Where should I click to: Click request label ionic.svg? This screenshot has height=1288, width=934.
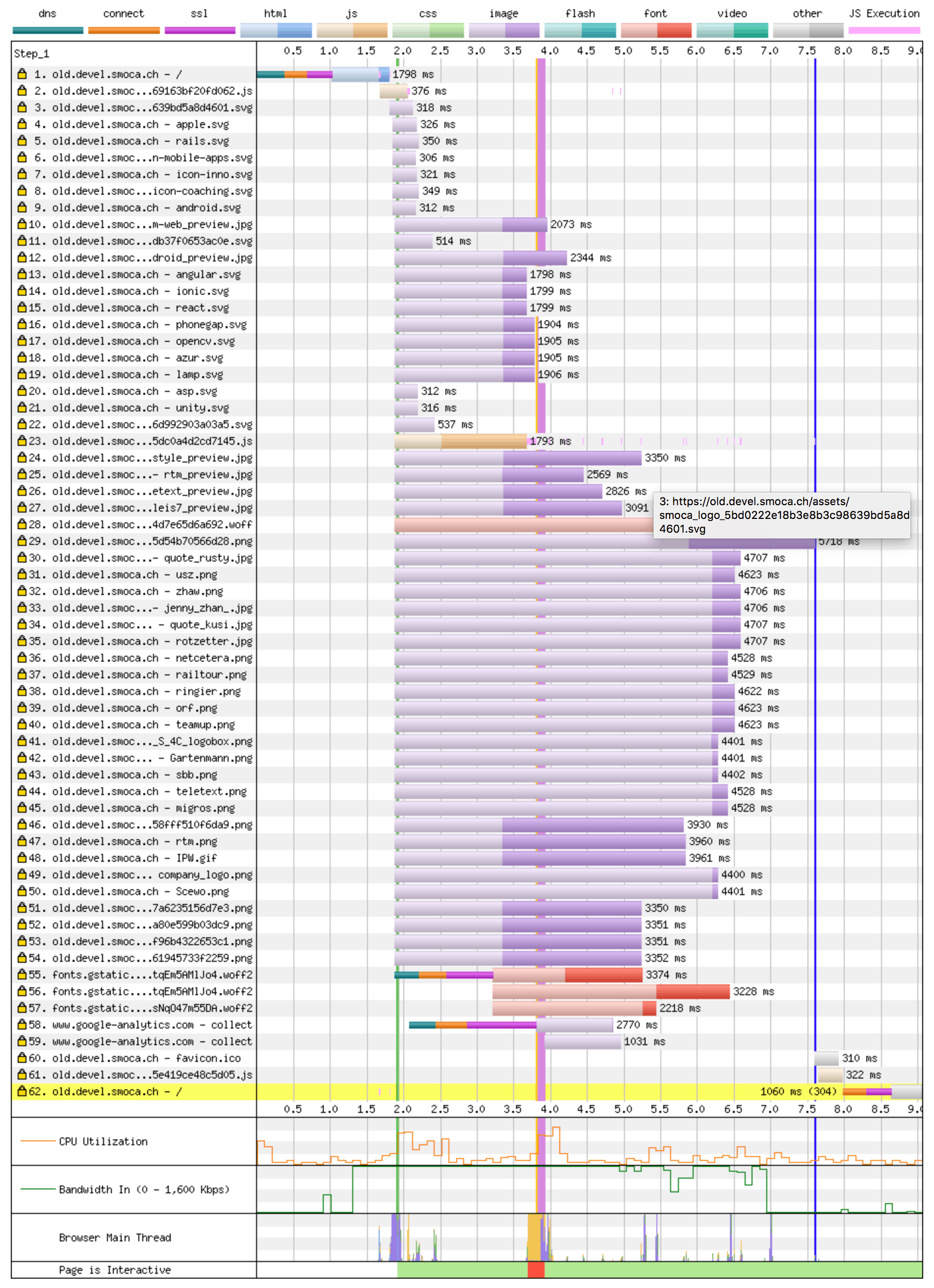(x=141, y=291)
